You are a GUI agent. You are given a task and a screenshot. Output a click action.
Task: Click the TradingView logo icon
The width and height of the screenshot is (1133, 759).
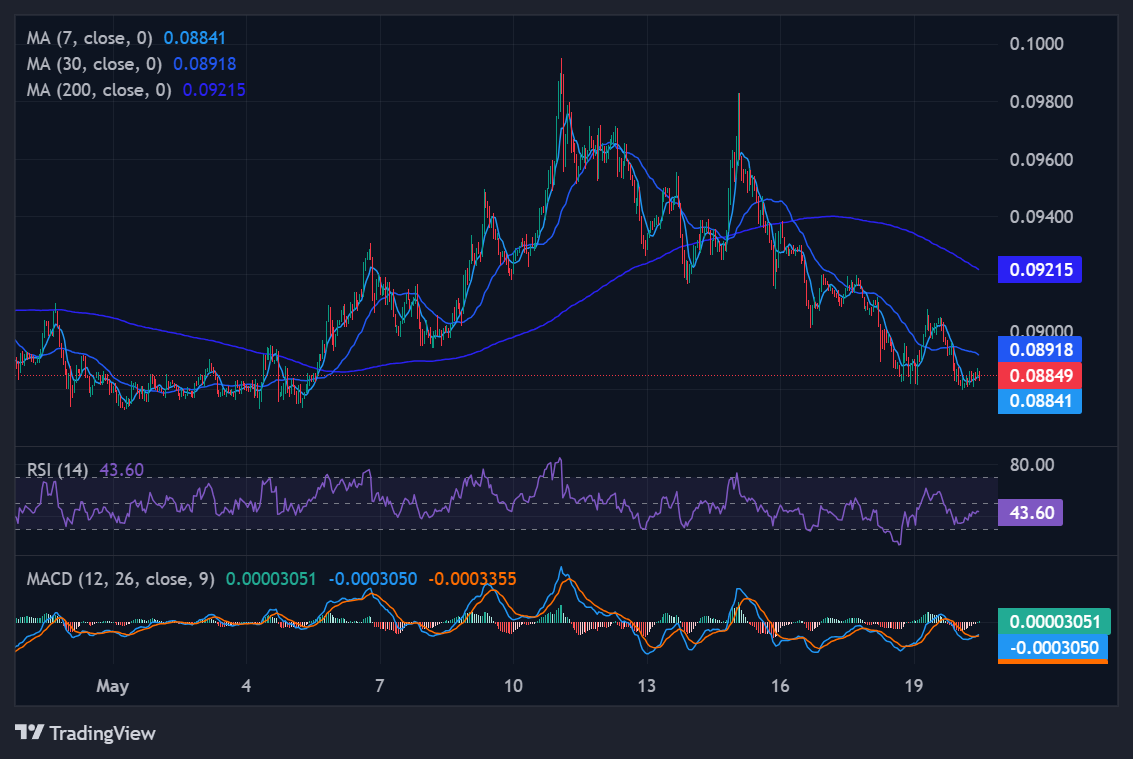point(30,732)
